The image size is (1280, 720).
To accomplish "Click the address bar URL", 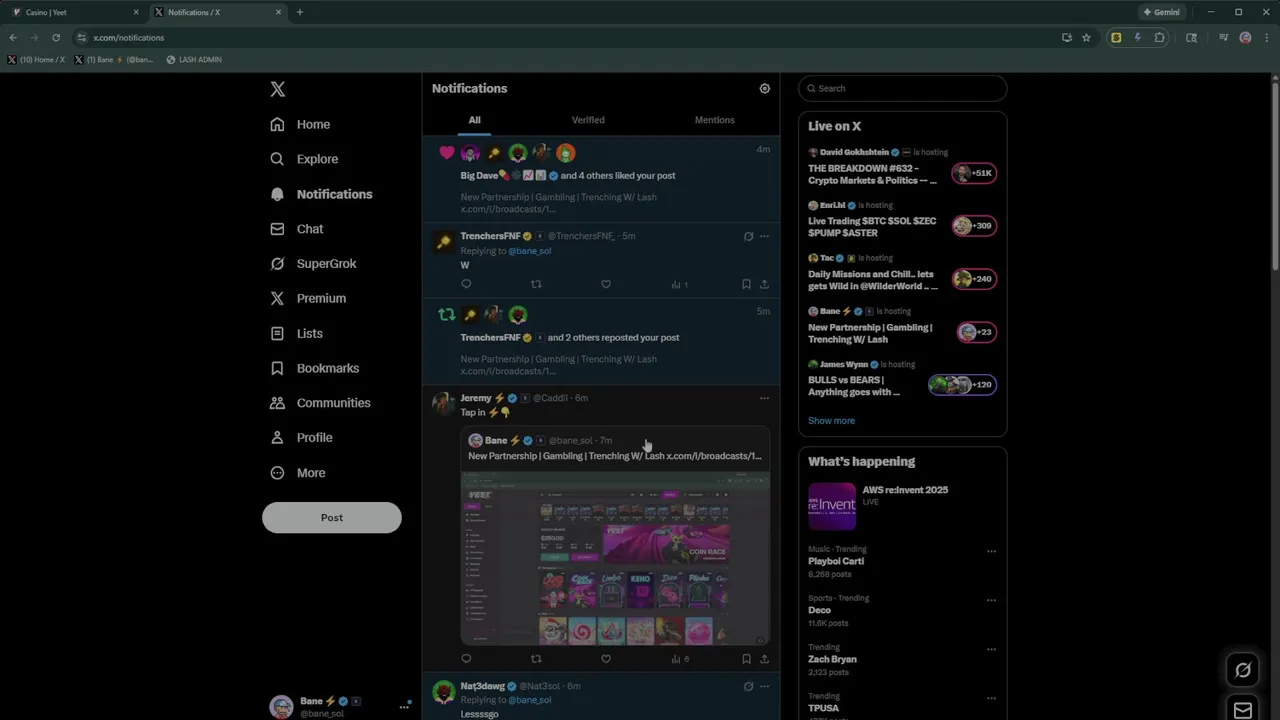I will [129, 38].
